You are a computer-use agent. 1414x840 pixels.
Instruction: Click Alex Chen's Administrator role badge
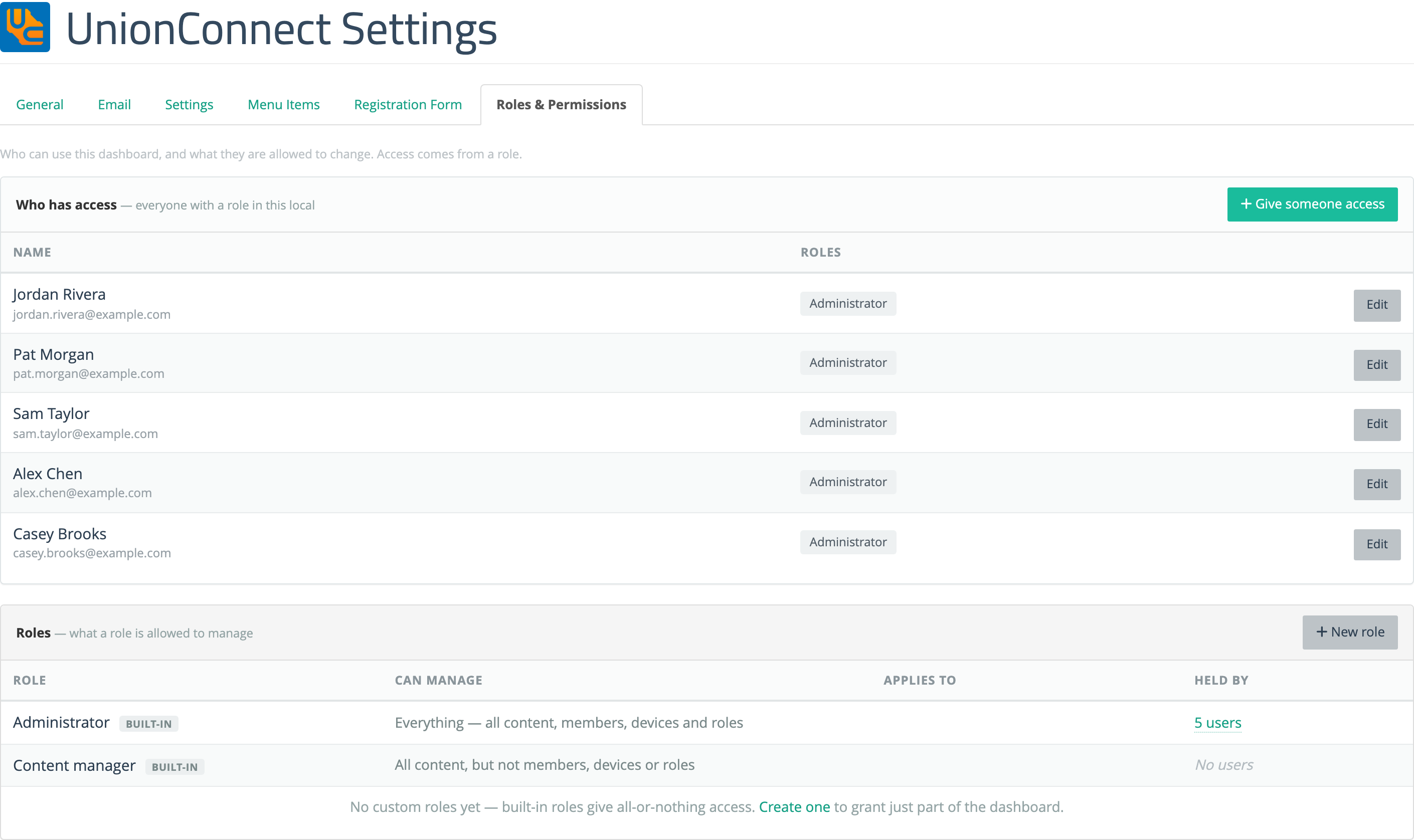[x=848, y=482]
